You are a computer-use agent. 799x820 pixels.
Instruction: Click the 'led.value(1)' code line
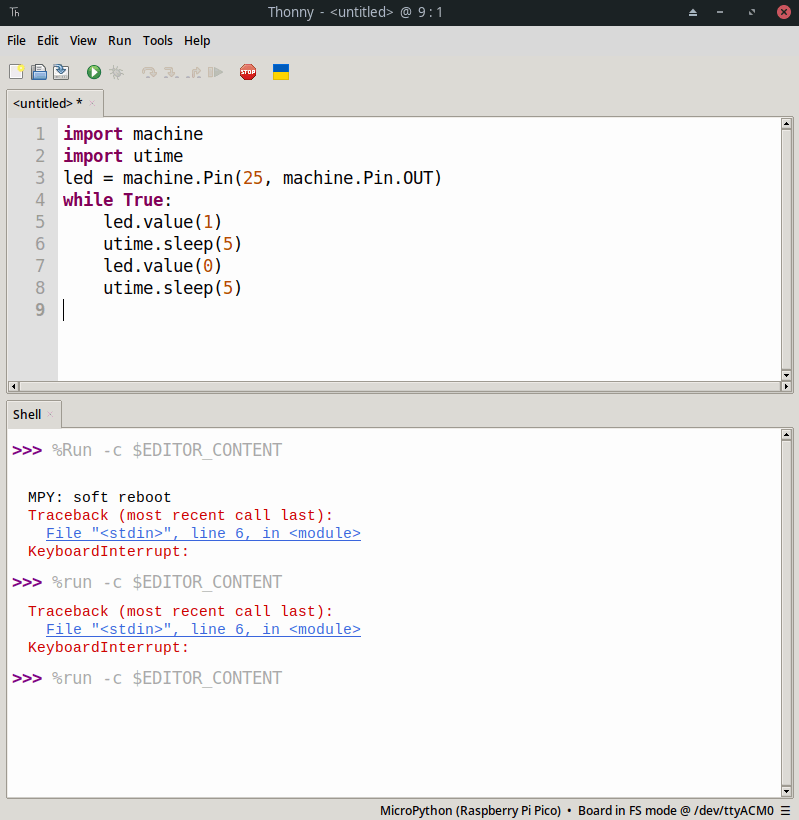tap(162, 222)
